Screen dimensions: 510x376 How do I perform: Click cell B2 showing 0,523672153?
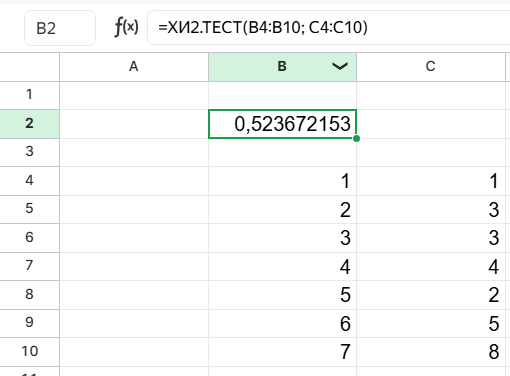pos(282,124)
